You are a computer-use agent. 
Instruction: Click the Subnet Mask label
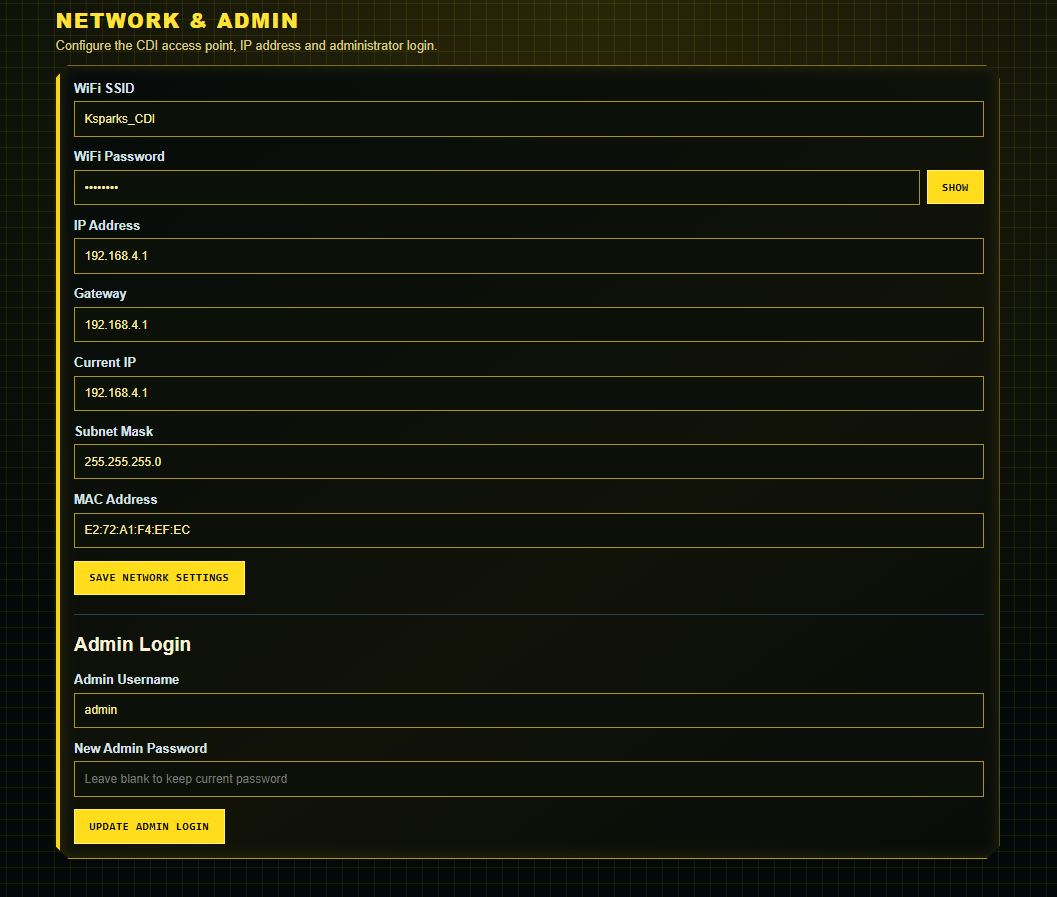pyautogui.click(x=113, y=431)
